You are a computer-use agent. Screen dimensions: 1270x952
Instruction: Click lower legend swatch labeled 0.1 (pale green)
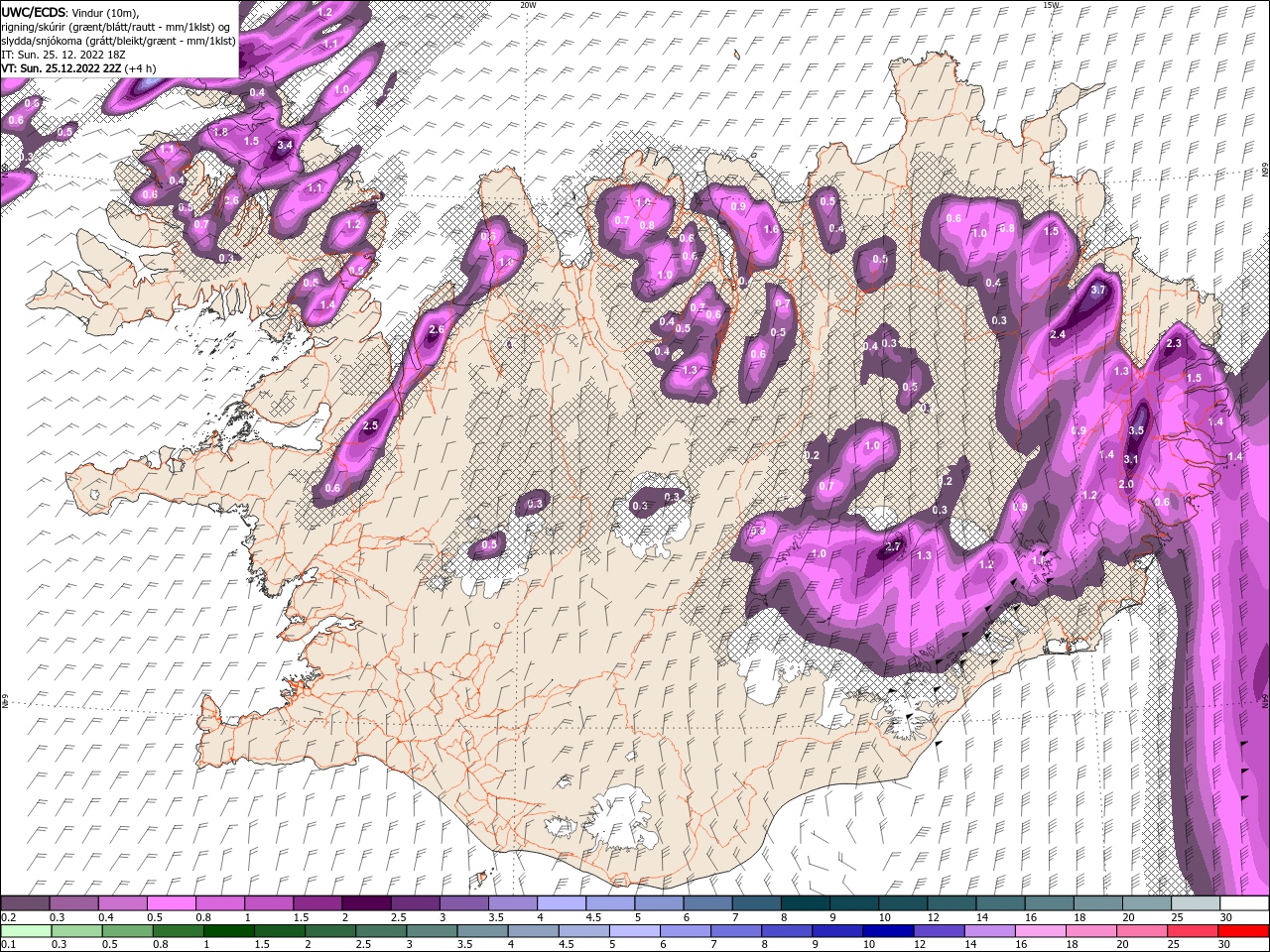(x=25, y=931)
